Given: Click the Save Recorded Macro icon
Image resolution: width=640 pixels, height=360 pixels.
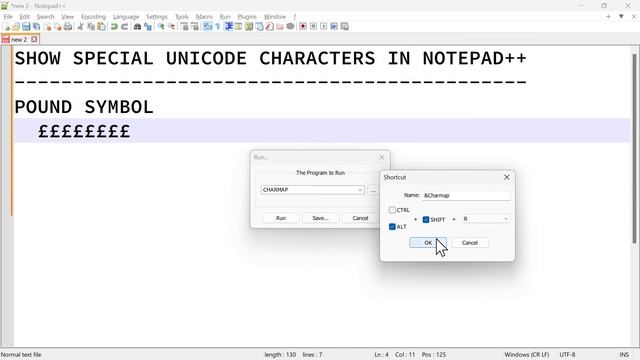Looking at the screenshot, I should (344, 27).
